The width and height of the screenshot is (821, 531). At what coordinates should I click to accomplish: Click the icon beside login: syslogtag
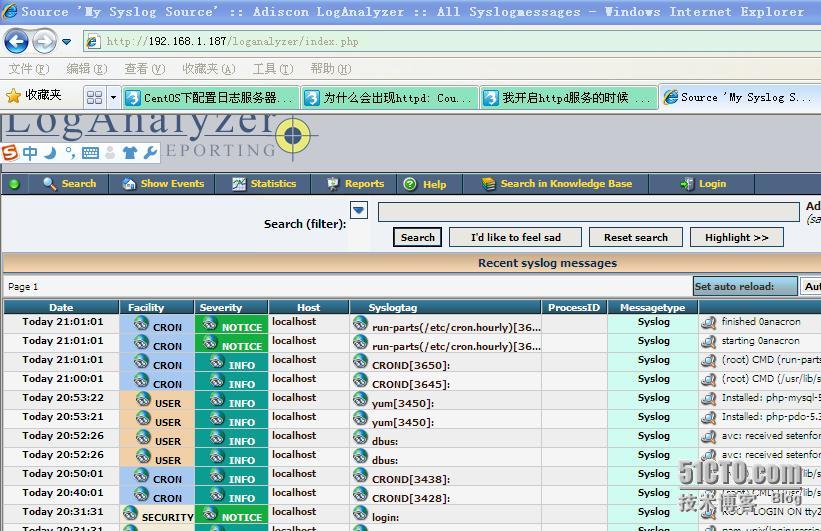coord(360,513)
